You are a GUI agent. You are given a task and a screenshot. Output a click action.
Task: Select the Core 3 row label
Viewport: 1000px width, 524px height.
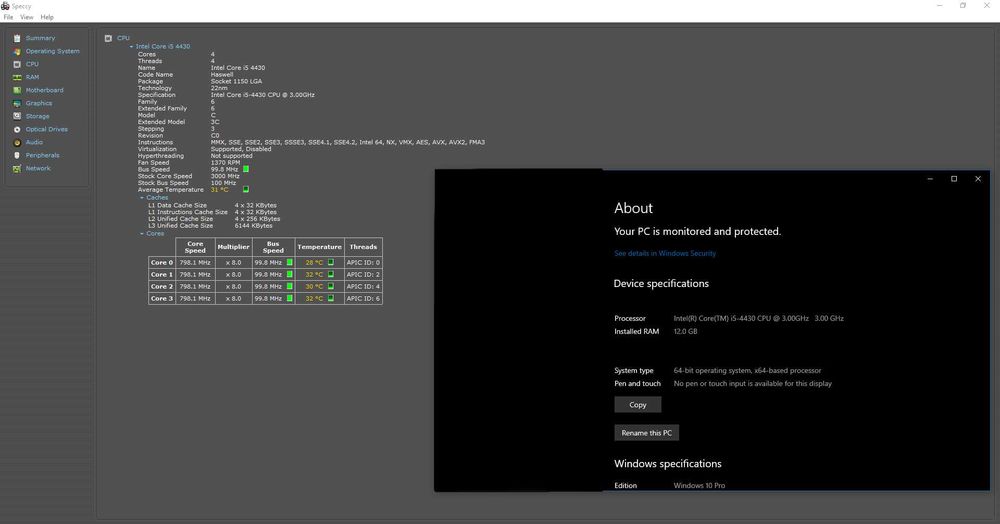coord(162,298)
